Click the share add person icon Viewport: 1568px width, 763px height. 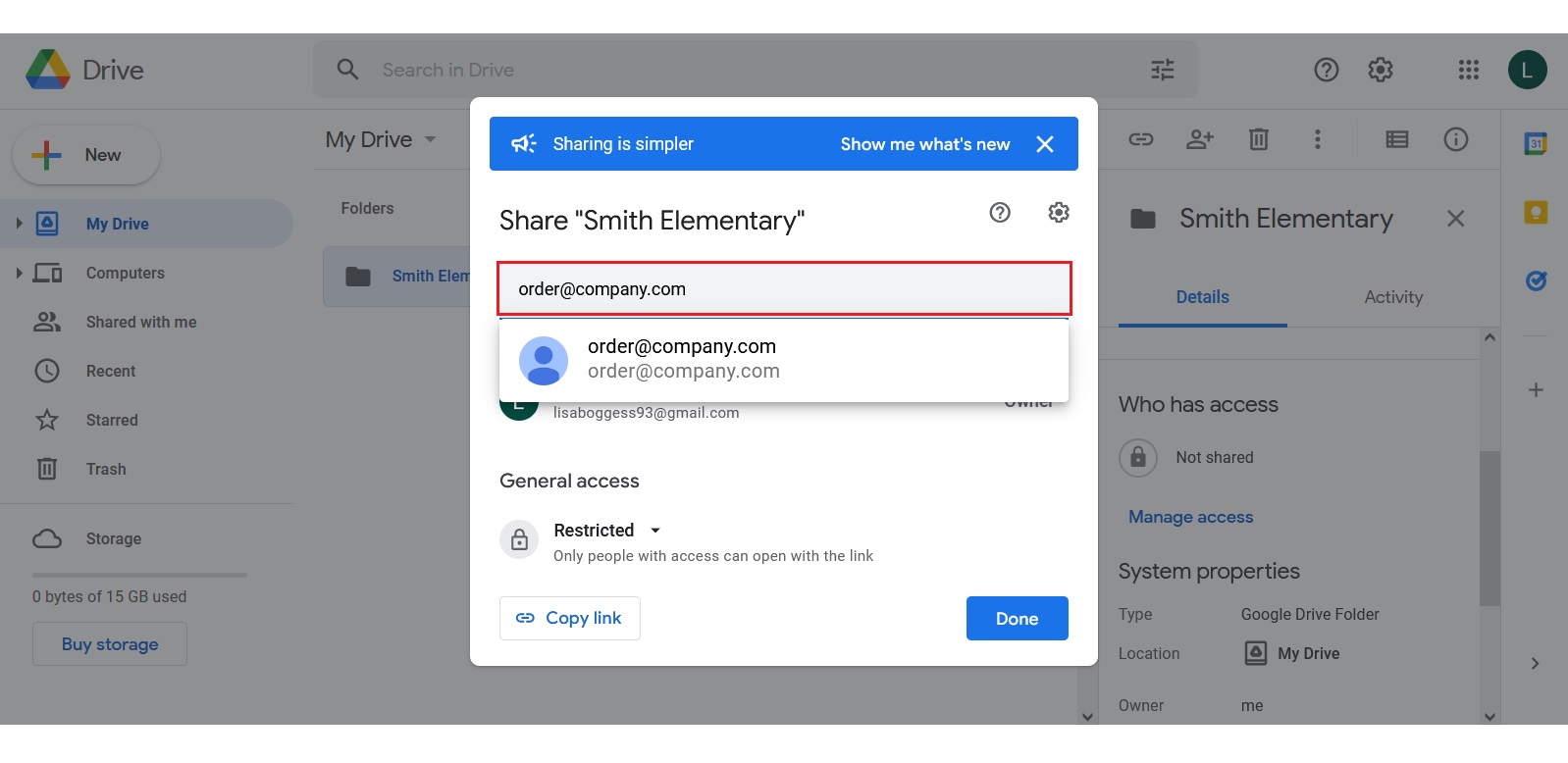[x=1200, y=139]
